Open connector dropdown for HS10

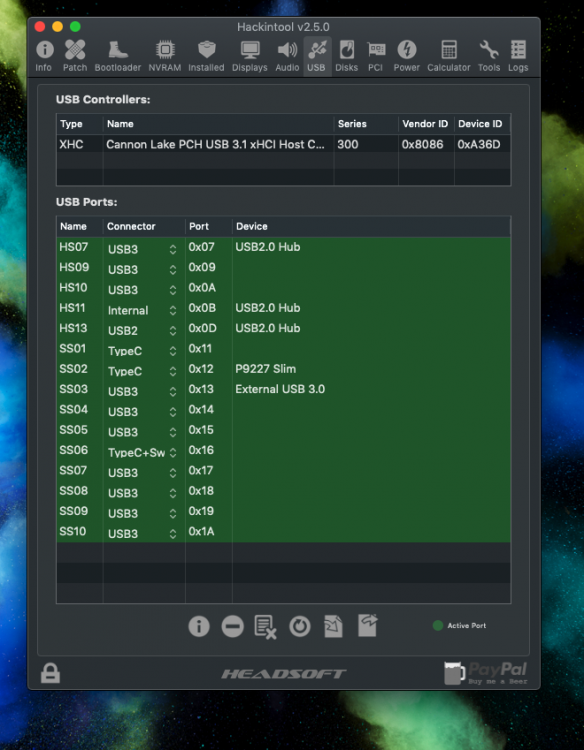143,290
